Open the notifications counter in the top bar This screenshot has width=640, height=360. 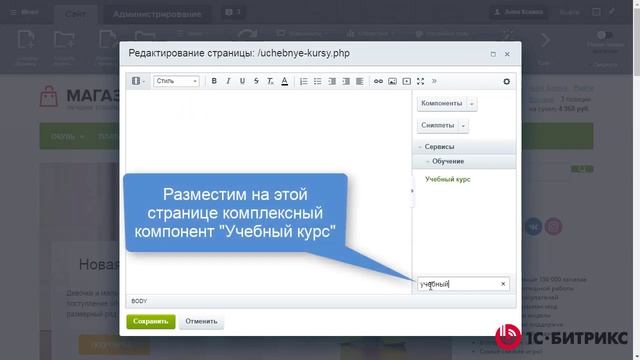(233, 13)
